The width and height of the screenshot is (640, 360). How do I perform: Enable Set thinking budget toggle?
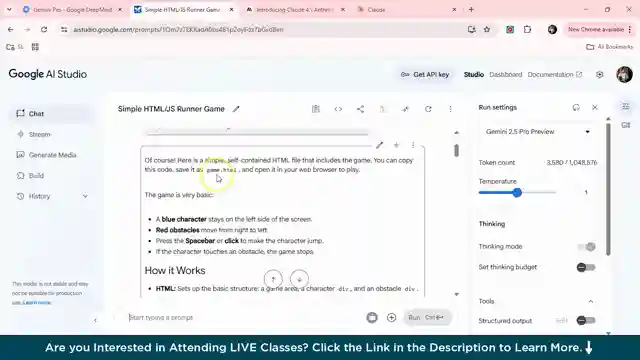tap(586, 267)
